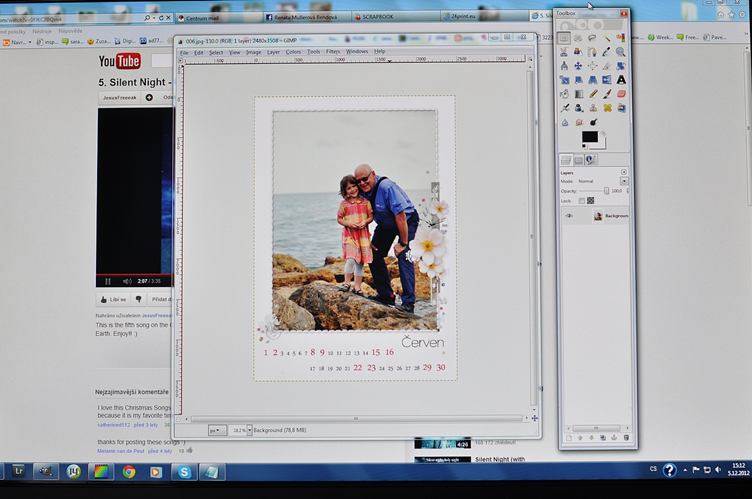Adjust the layer Opacity slider

click(594, 191)
